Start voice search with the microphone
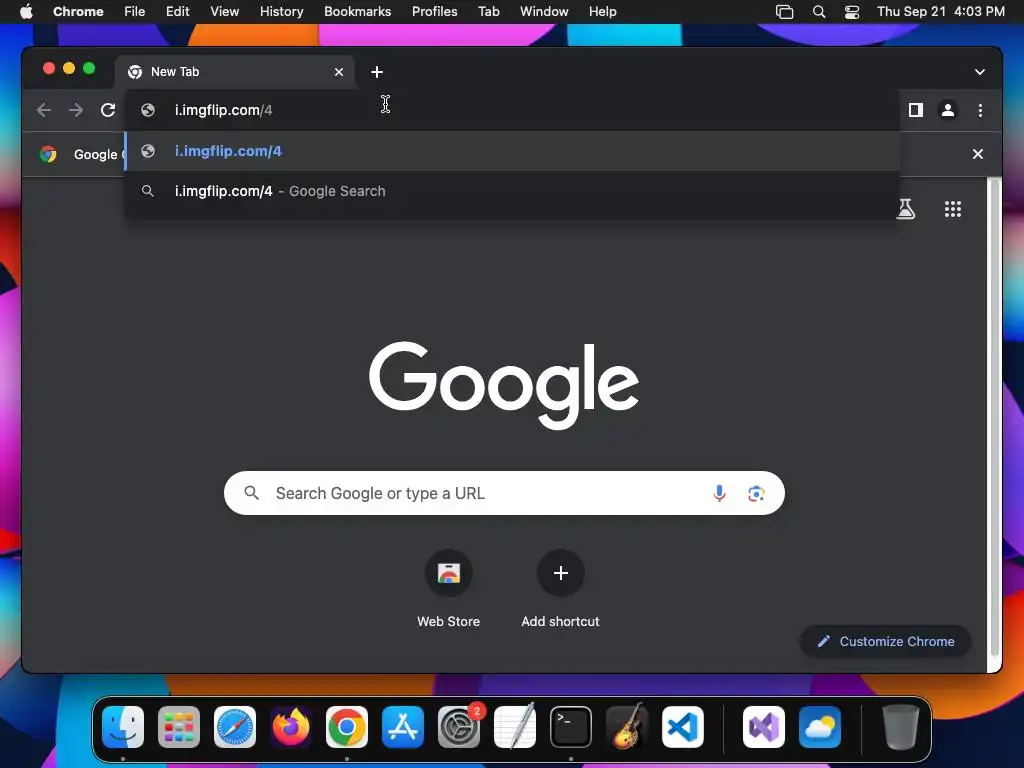This screenshot has width=1024, height=768. (x=719, y=493)
